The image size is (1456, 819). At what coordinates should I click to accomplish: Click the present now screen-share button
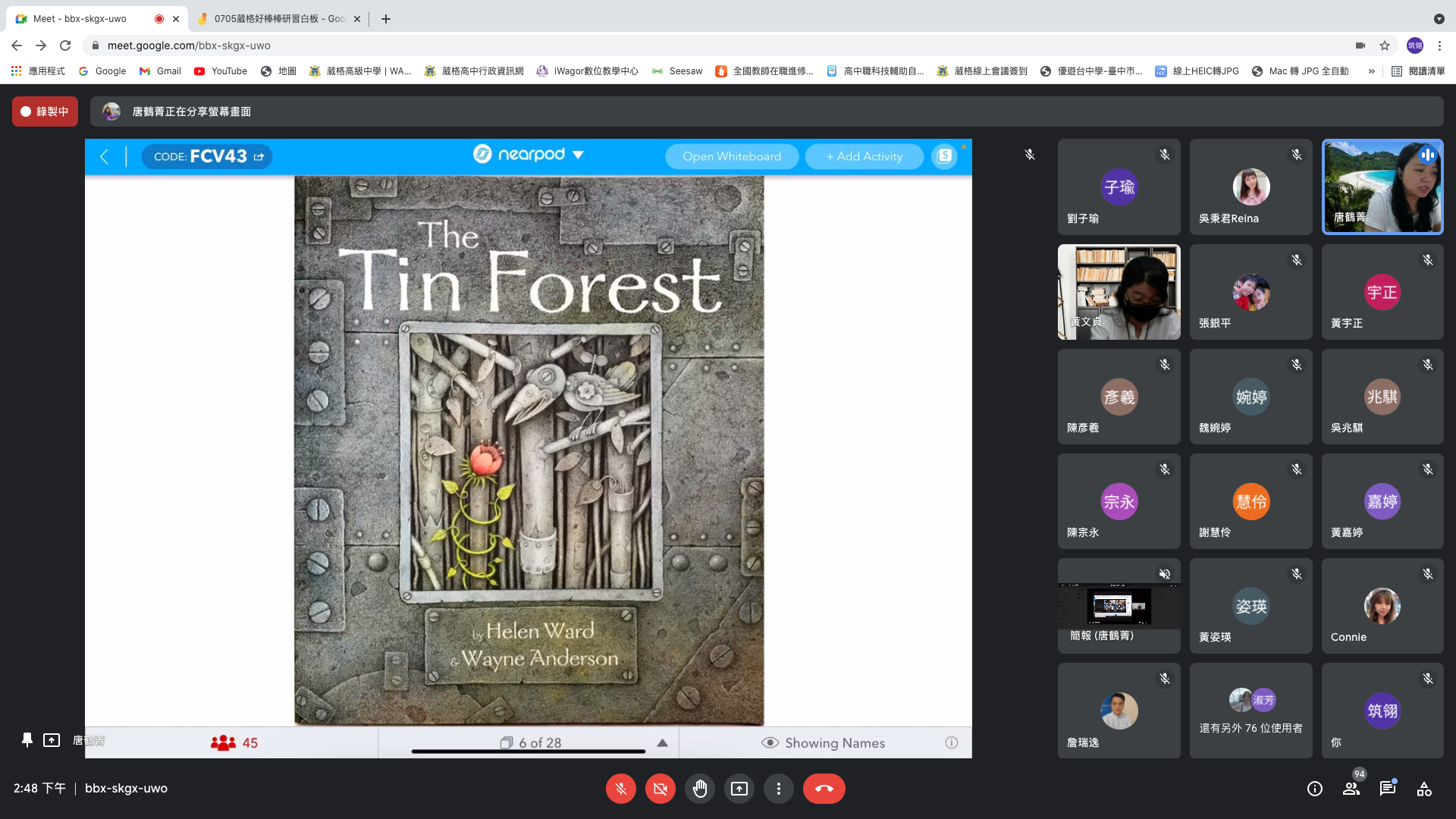[x=739, y=789]
